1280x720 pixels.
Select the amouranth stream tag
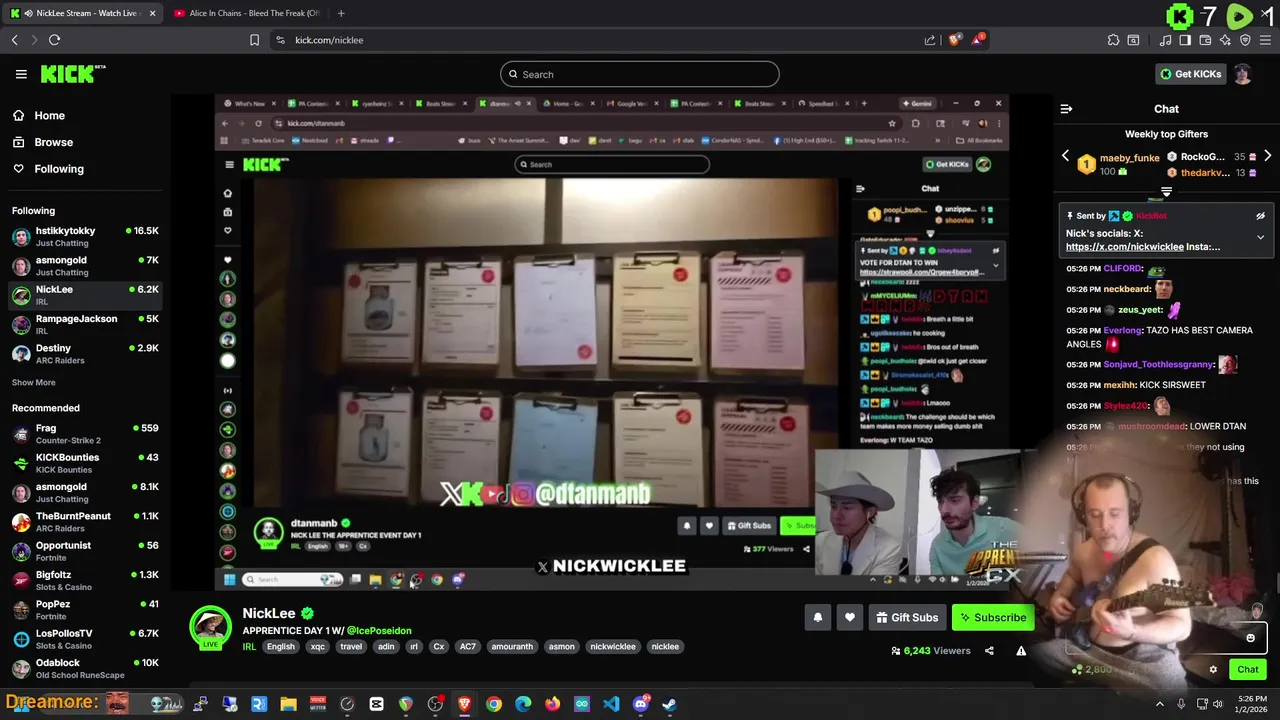pyautogui.click(x=512, y=647)
